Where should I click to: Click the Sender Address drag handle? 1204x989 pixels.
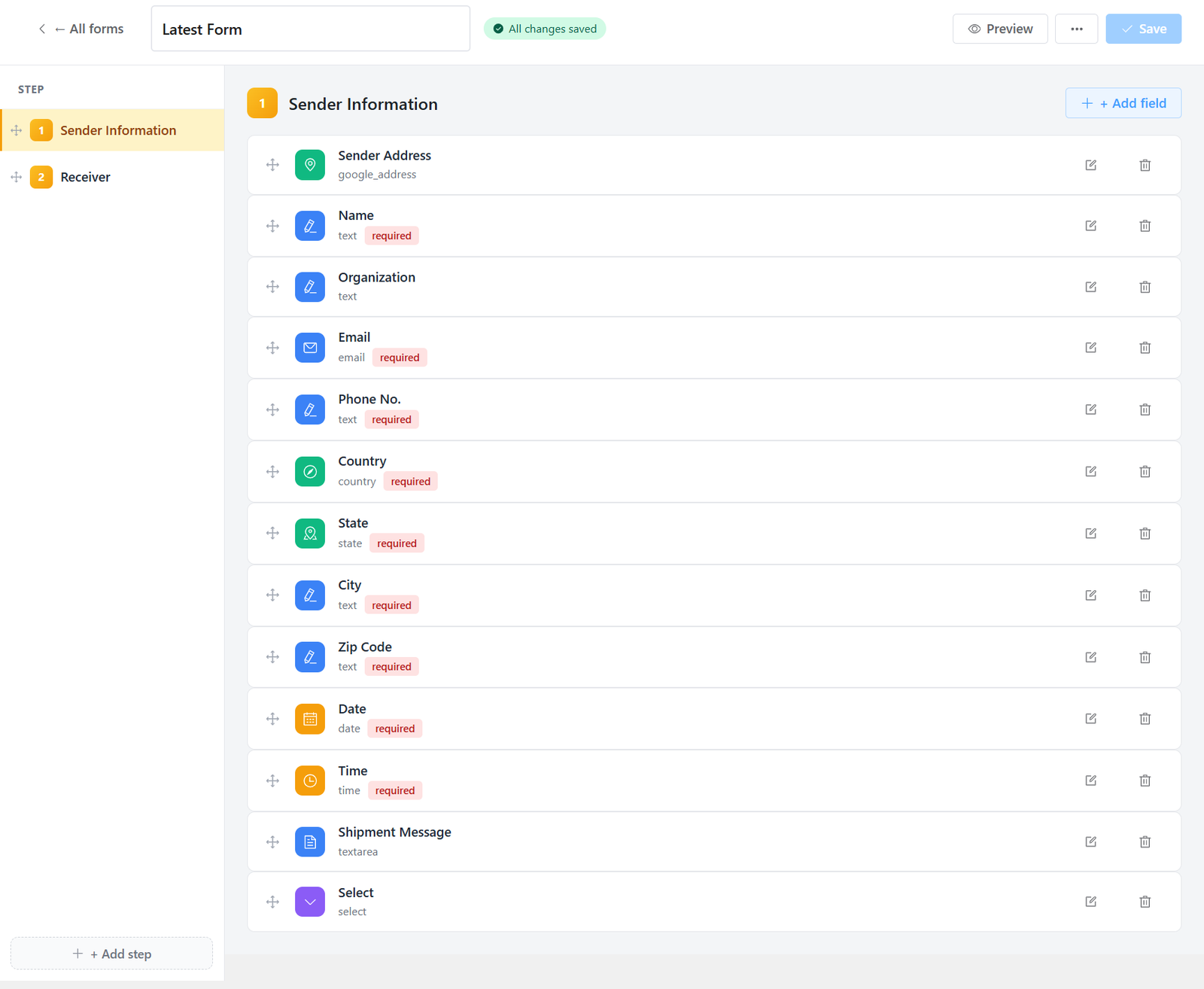[272, 165]
